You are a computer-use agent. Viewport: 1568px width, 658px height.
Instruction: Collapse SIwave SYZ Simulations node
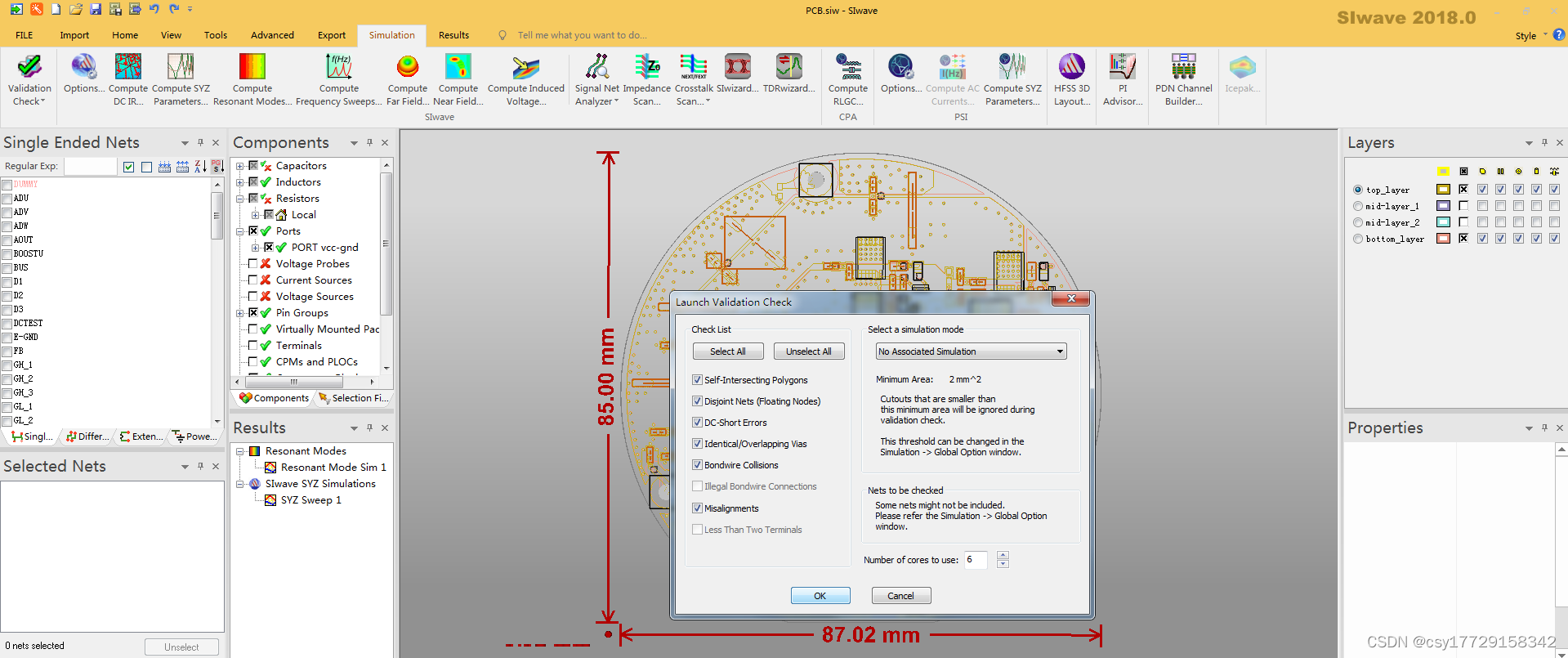tap(240, 484)
